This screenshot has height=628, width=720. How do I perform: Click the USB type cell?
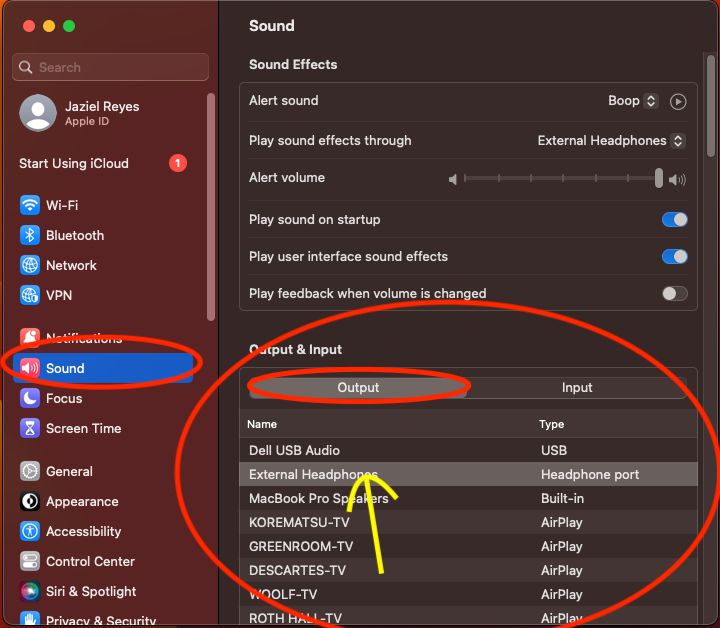554,450
